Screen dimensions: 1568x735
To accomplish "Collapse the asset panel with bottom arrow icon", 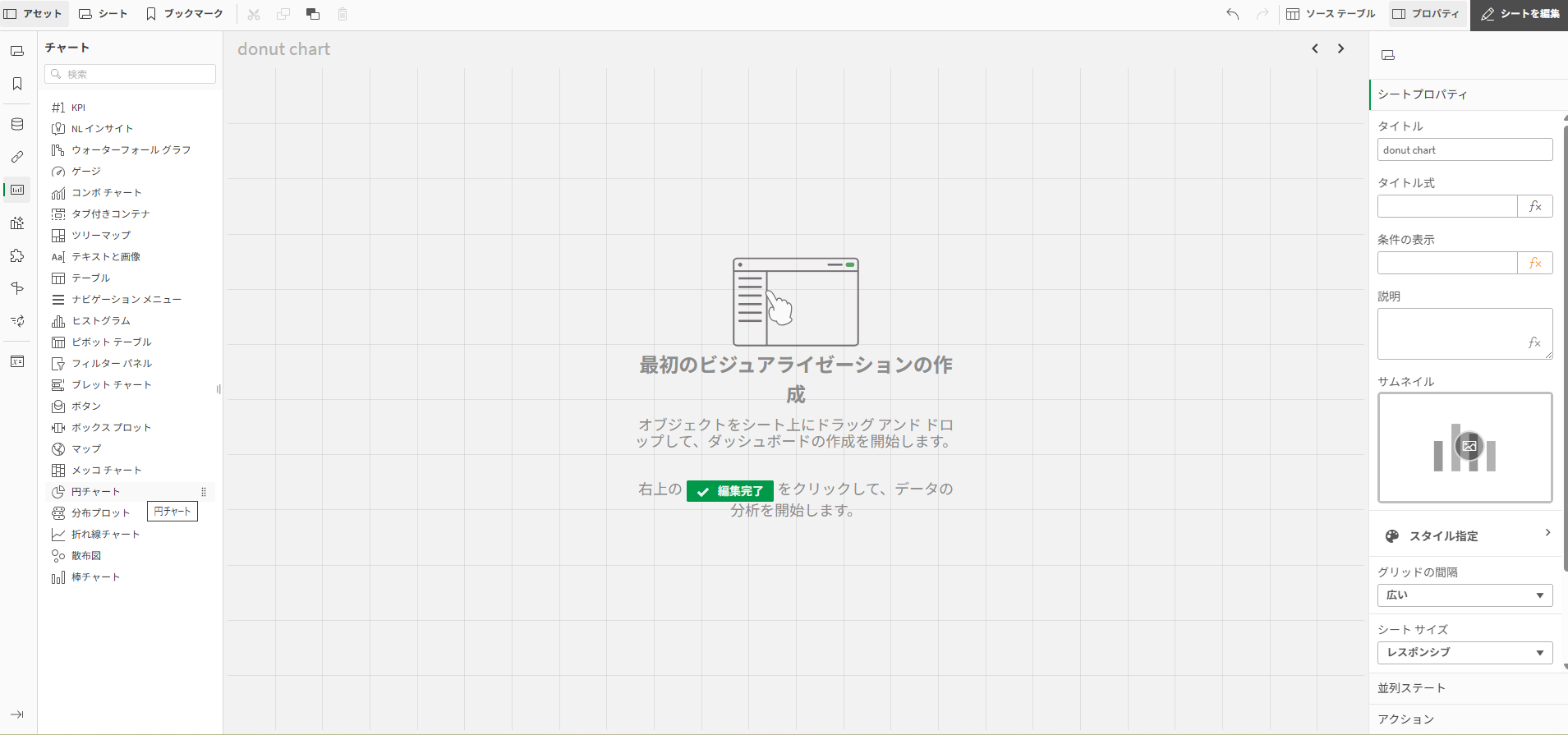I will (x=17, y=714).
